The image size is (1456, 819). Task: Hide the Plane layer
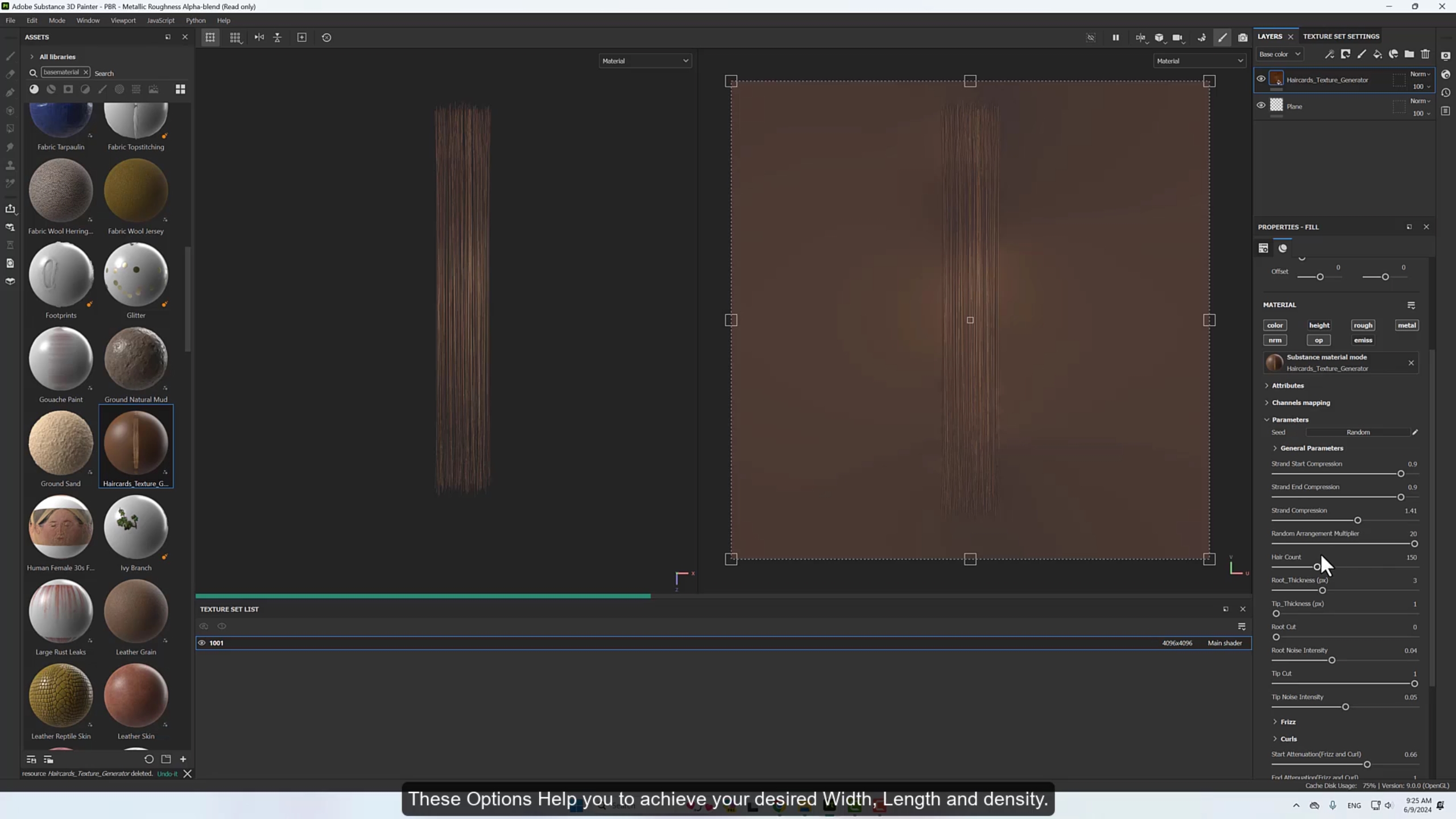(x=1261, y=105)
